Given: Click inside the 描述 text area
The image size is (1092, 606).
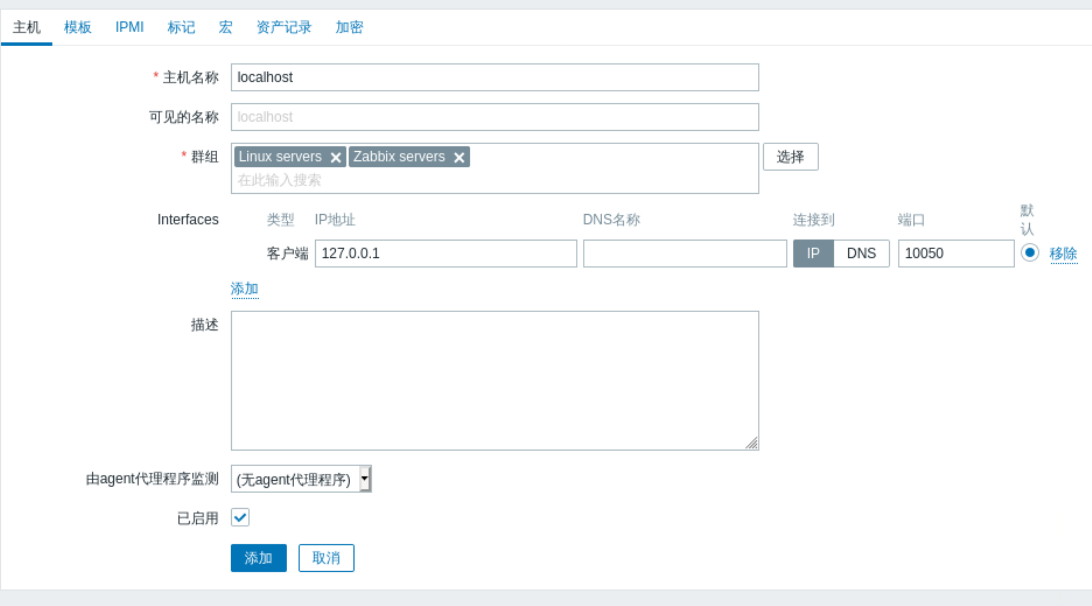Looking at the screenshot, I should click(494, 380).
